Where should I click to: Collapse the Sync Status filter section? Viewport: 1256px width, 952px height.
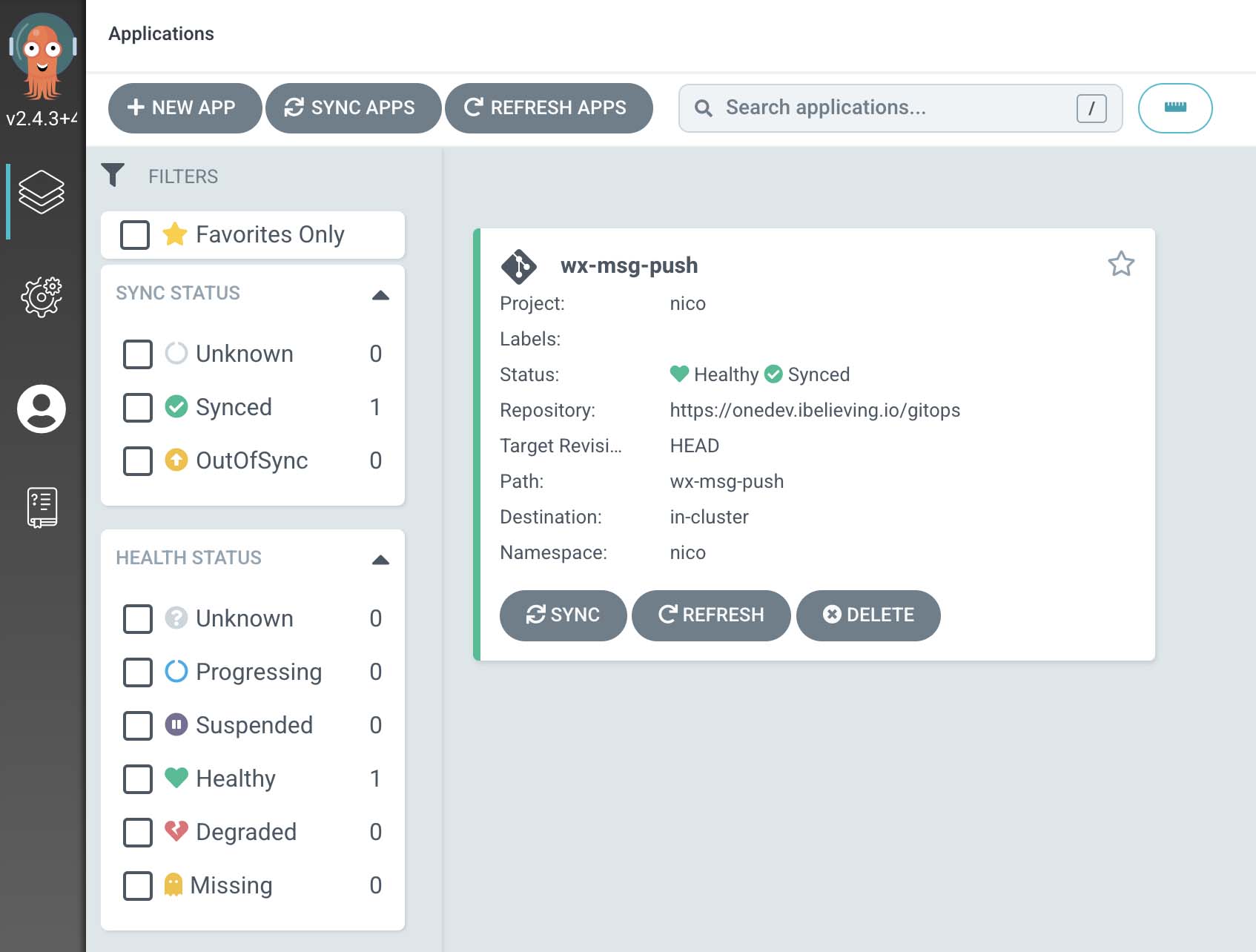380,294
